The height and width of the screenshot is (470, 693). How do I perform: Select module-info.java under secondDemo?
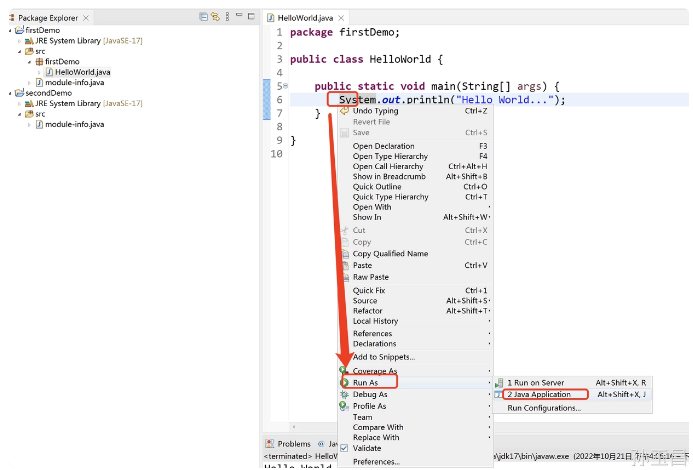(x=74, y=124)
